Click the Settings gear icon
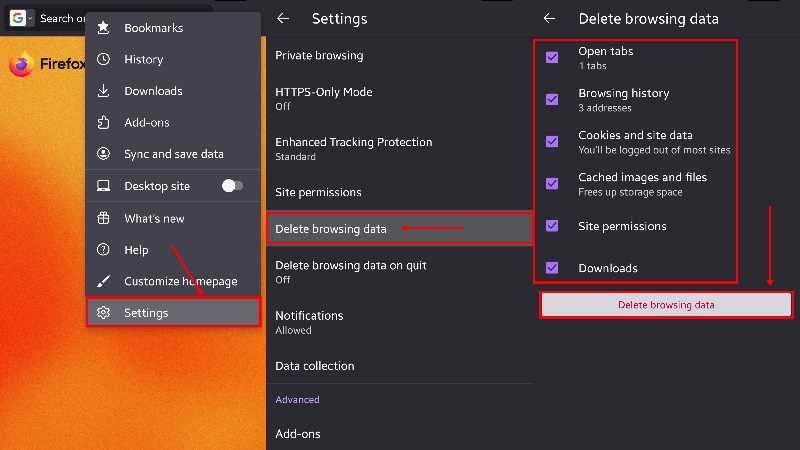800x450 pixels. (103, 313)
